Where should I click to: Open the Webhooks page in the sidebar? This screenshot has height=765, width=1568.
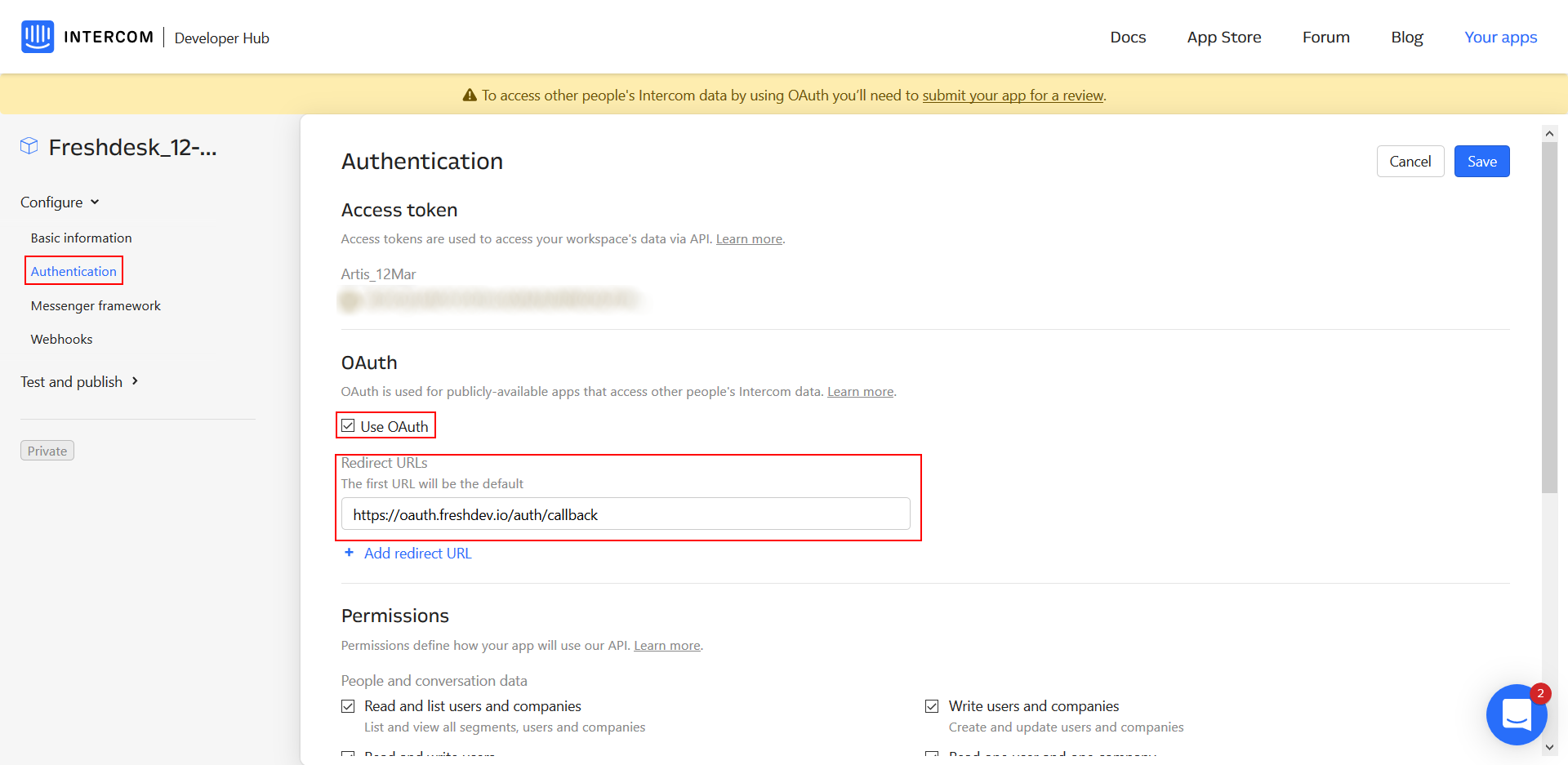[x=61, y=339]
